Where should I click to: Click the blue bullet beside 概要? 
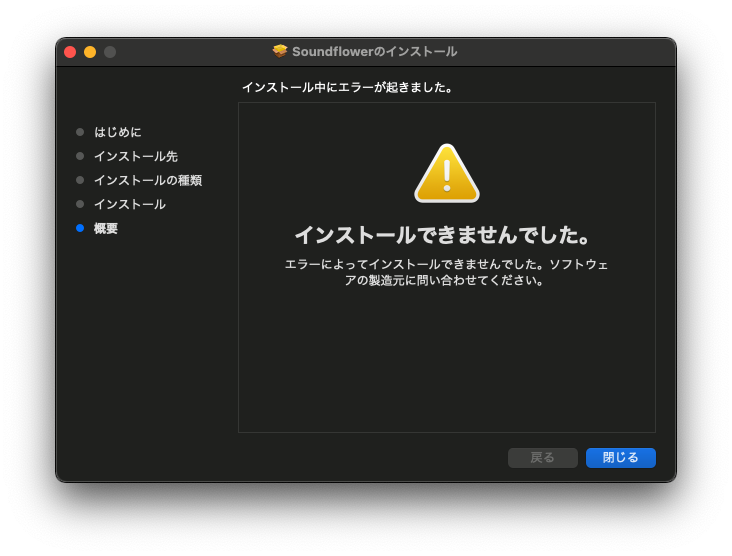[80, 228]
